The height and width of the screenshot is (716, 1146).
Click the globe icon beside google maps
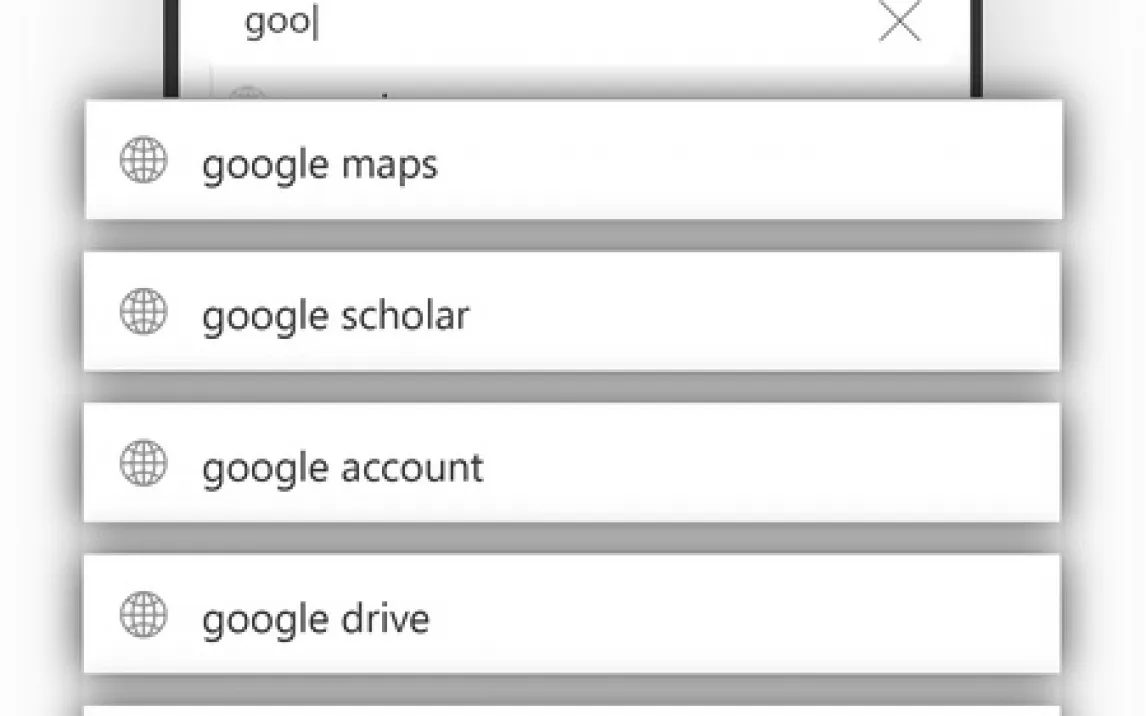coord(144,161)
